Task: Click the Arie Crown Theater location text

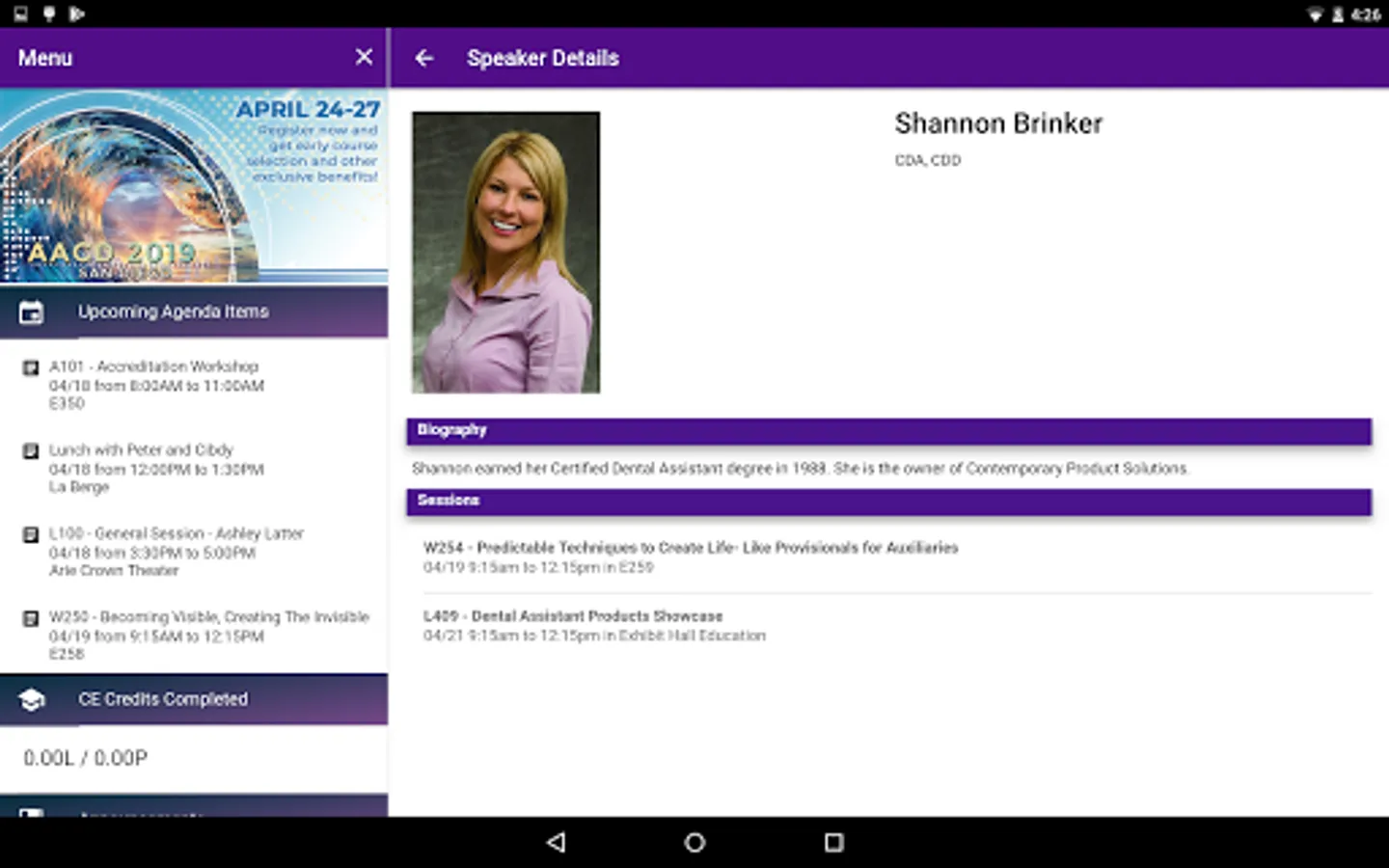Action: point(114,571)
